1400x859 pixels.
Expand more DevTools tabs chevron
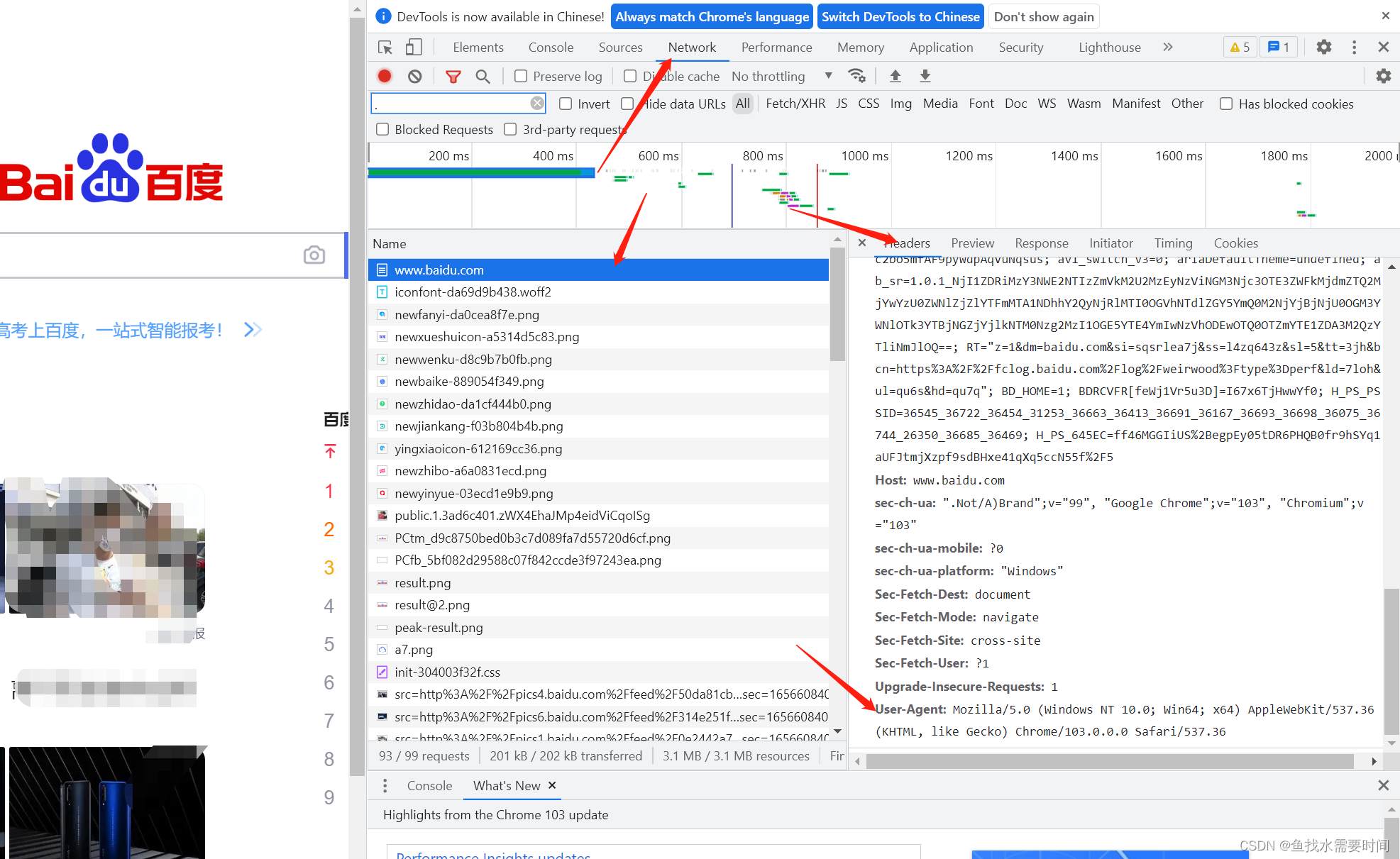(1168, 48)
